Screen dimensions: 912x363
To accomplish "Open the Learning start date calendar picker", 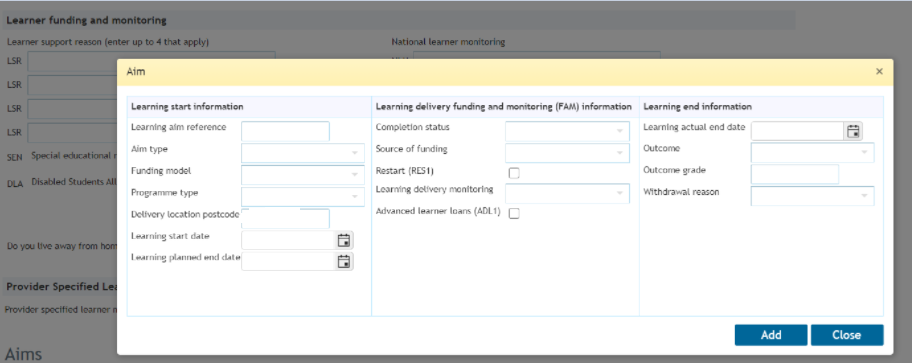I will [344, 240].
